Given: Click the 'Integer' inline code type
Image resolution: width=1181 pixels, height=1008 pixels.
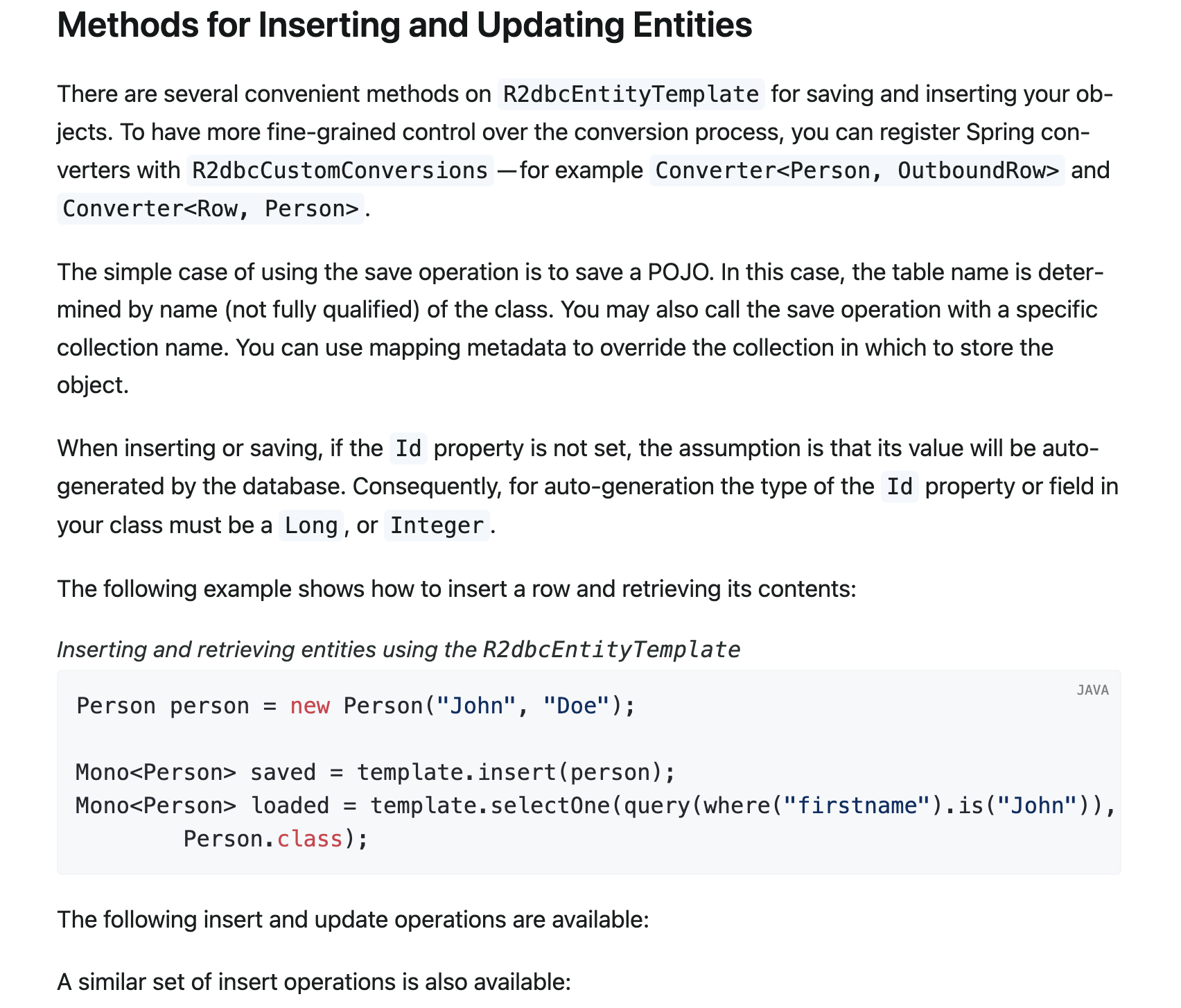Looking at the screenshot, I should 437,525.
